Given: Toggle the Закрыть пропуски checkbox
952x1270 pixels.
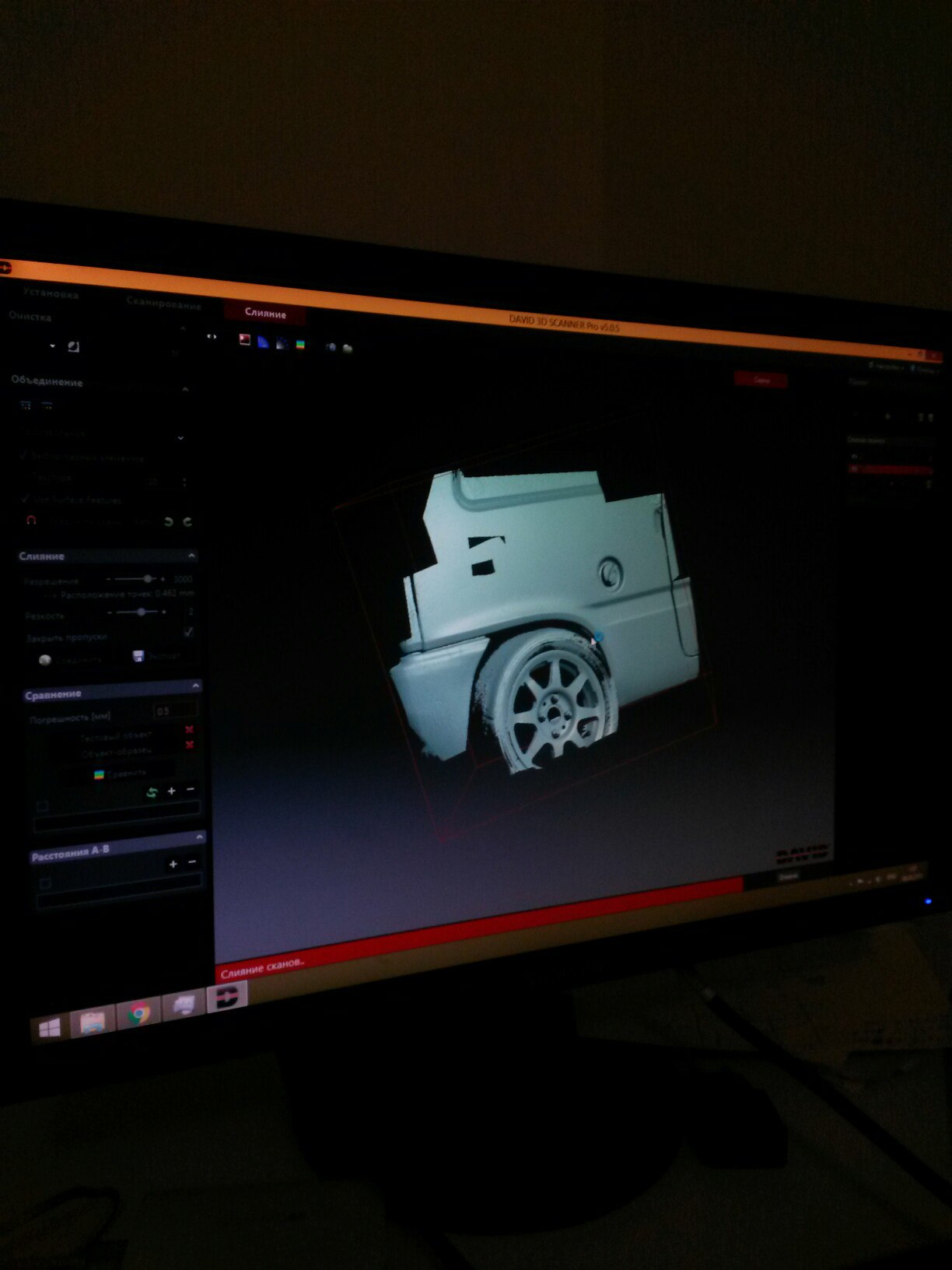Looking at the screenshot, I should coord(188,633).
